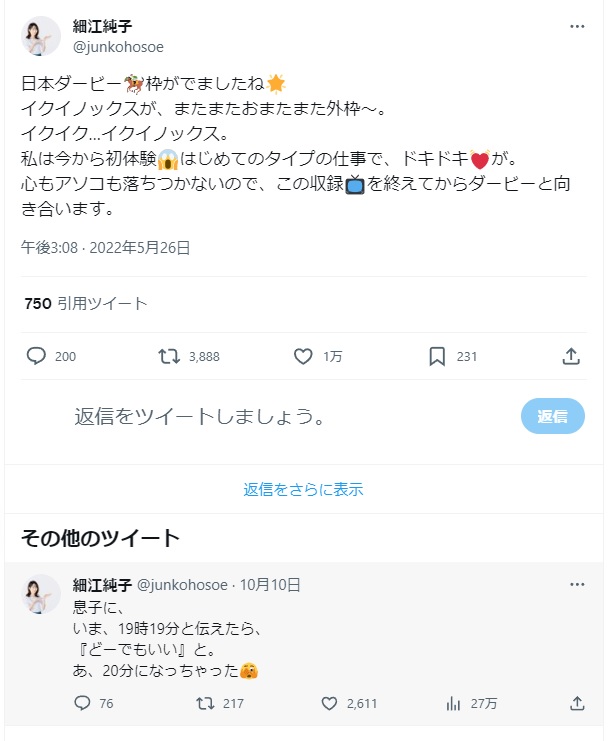Click the reply text field 返信をツイートしましょう
The height and width of the screenshot is (741, 615).
tap(200, 416)
